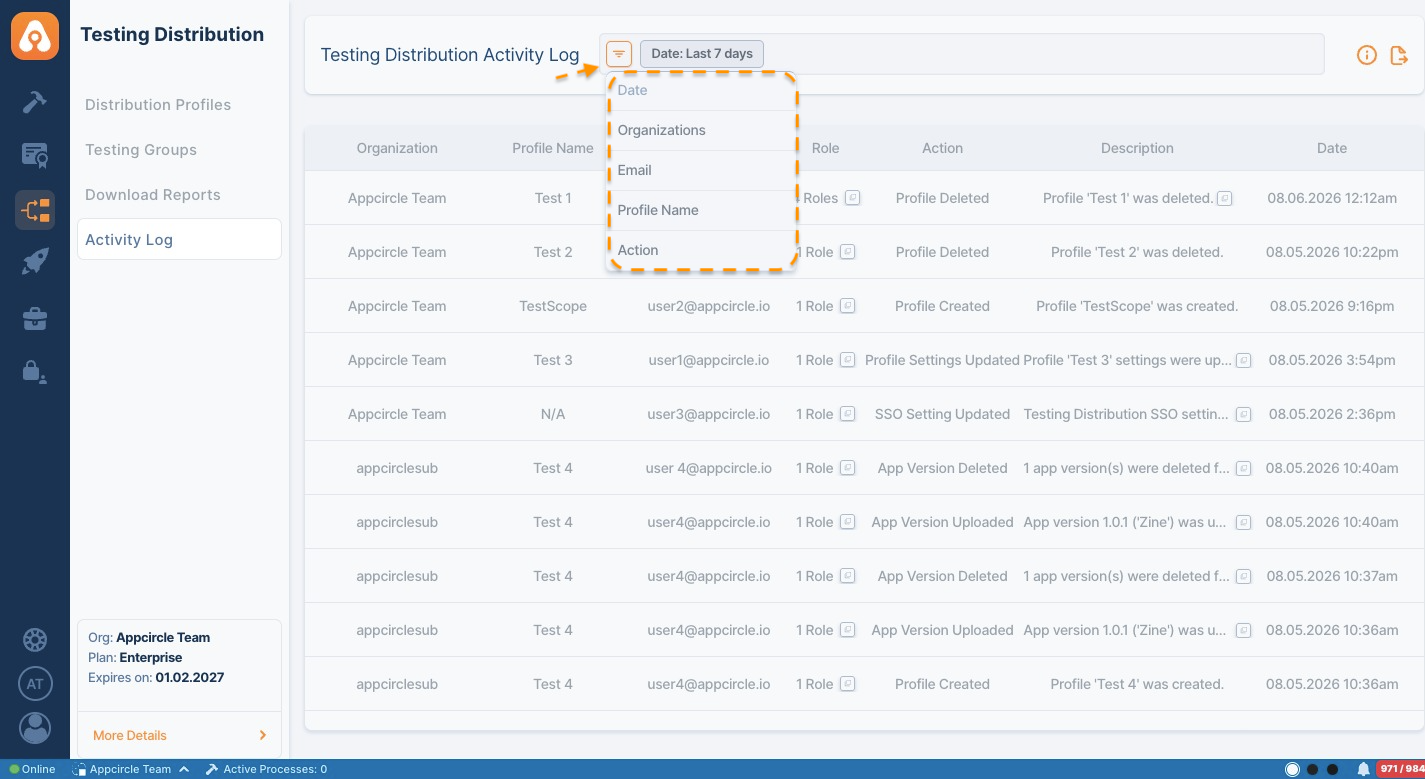The image size is (1425, 779).
Task: Click the white circle in the status bar
Action: 1292,769
